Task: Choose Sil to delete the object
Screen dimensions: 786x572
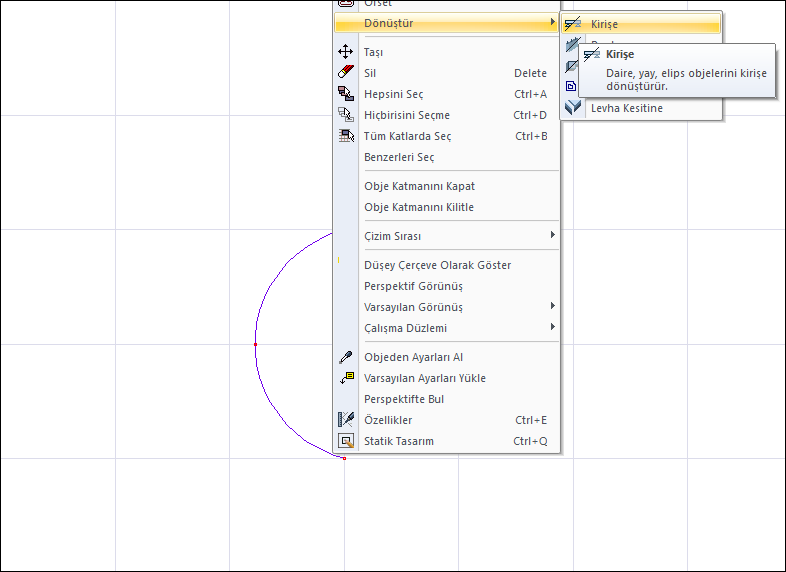Action: pos(446,73)
